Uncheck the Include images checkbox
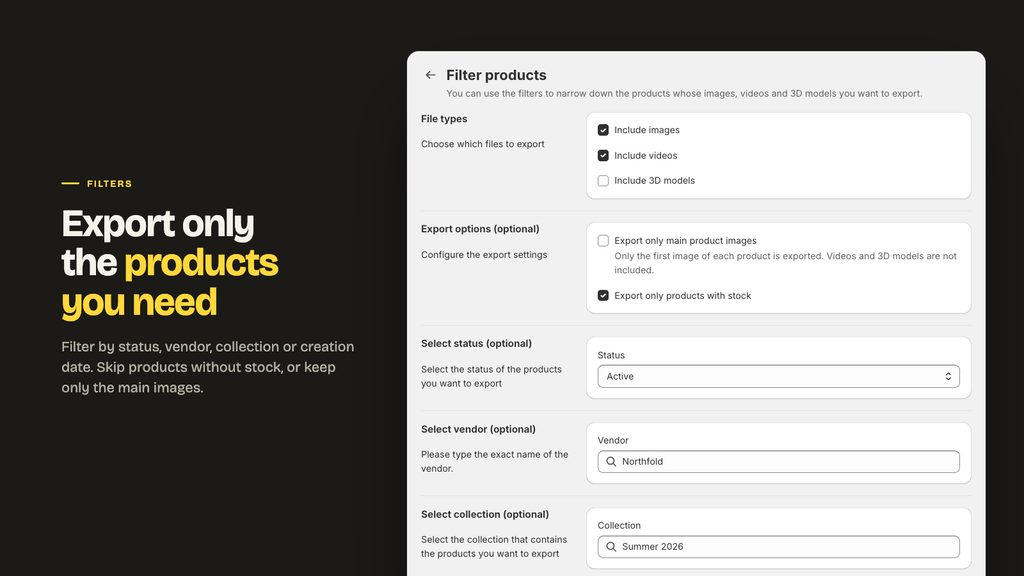This screenshot has width=1024, height=576. (x=603, y=130)
